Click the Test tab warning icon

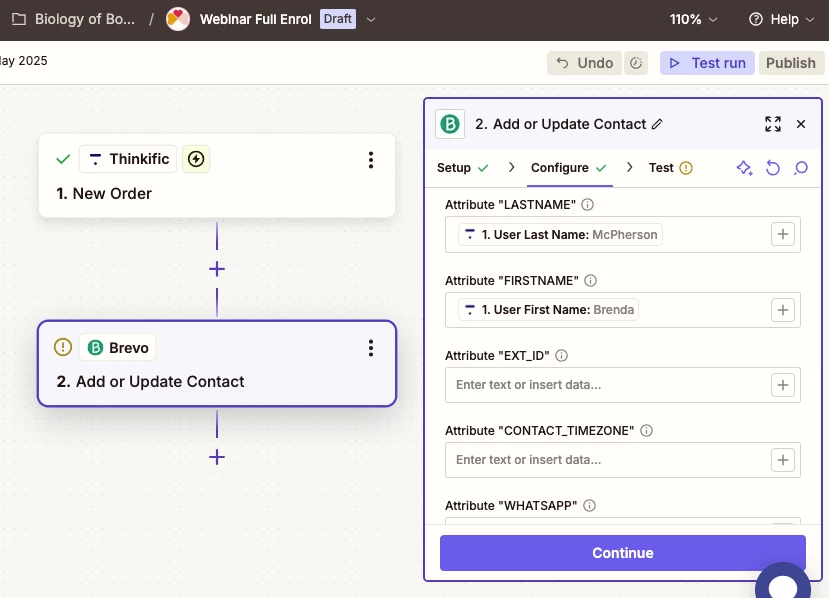pyautogui.click(x=686, y=168)
